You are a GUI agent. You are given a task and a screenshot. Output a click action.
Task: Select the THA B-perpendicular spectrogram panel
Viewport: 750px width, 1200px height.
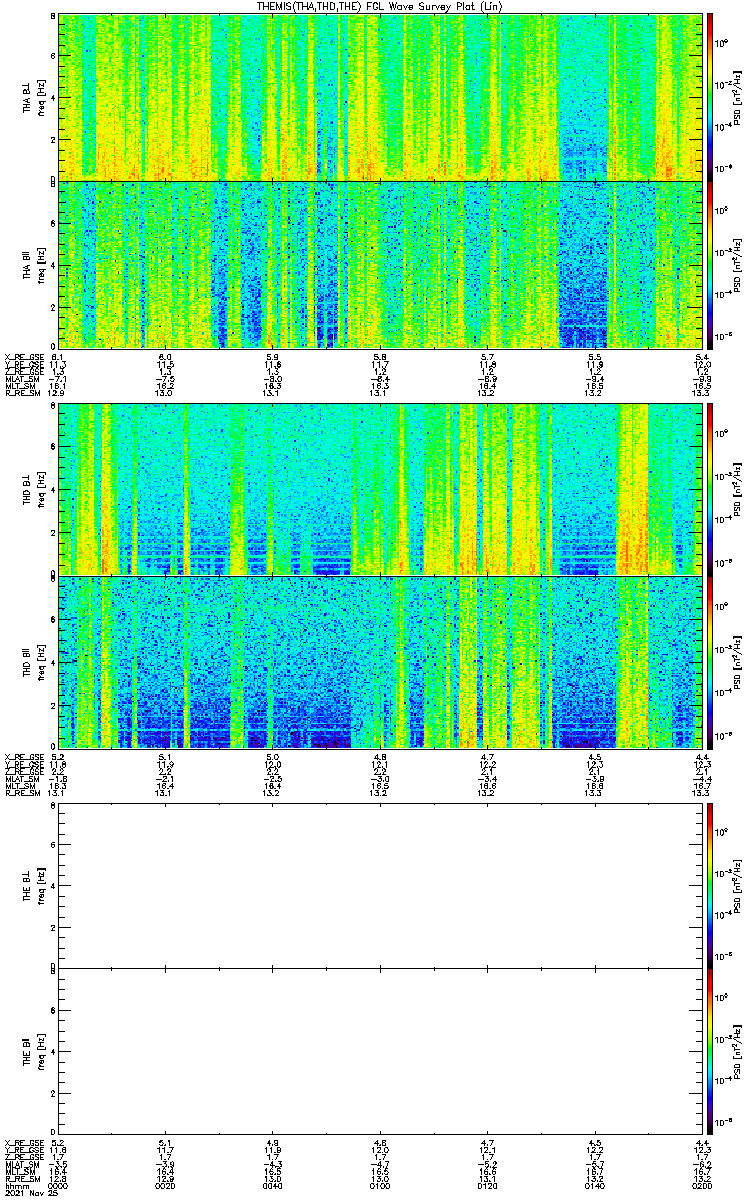click(x=379, y=96)
